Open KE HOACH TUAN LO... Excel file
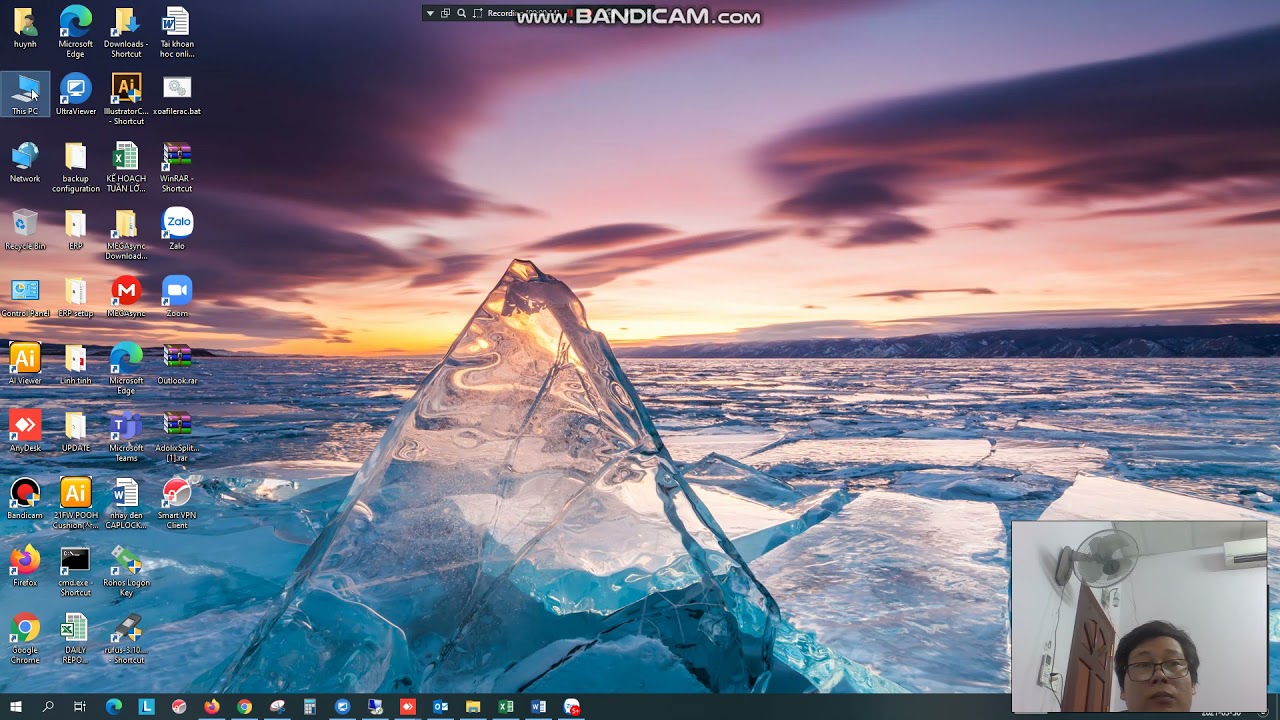This screenshot has width=1280, height=720. point(126,167)
